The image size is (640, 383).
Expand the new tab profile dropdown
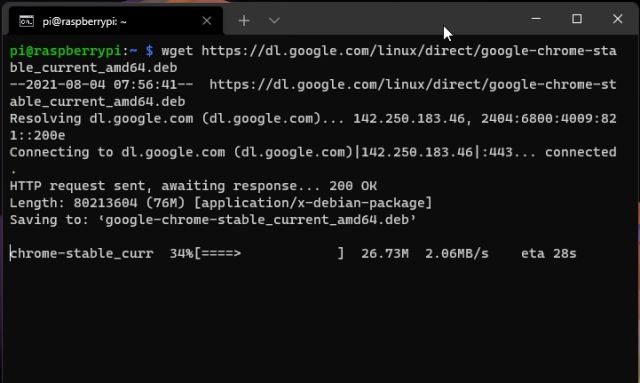coord(274,20)
